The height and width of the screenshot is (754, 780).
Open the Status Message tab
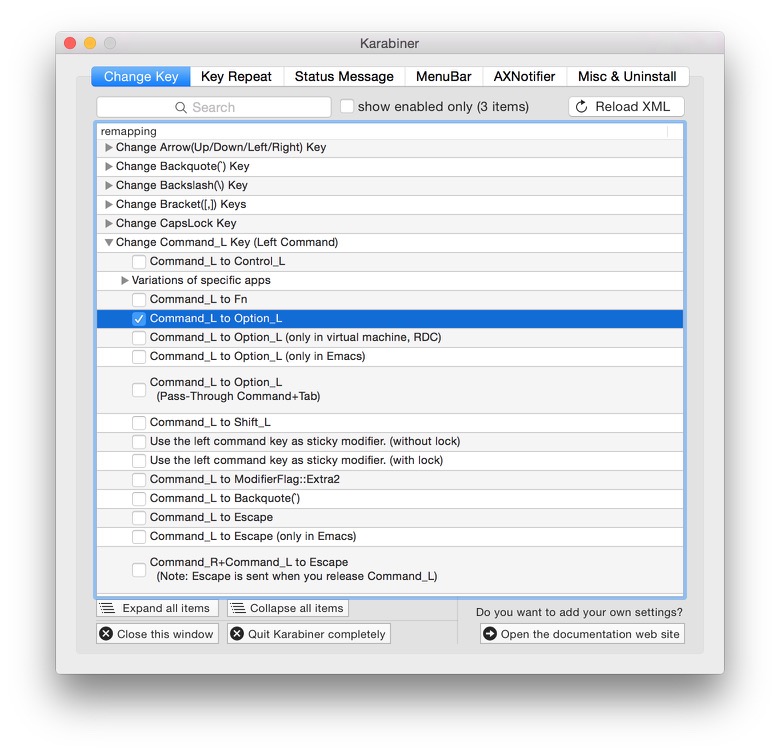[x=344, y=77]
